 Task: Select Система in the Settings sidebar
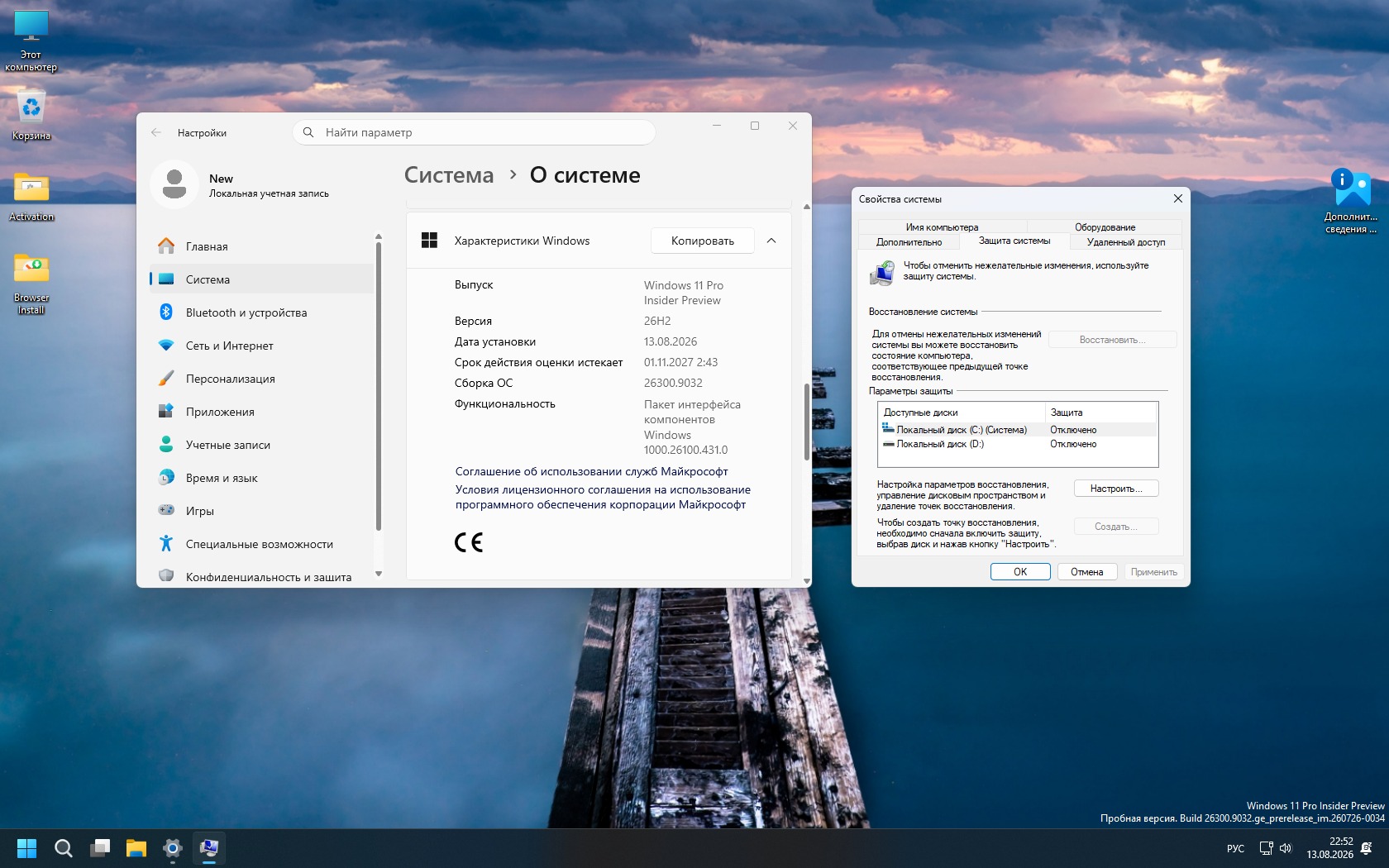pyautogui.click(x=261, y=279)
